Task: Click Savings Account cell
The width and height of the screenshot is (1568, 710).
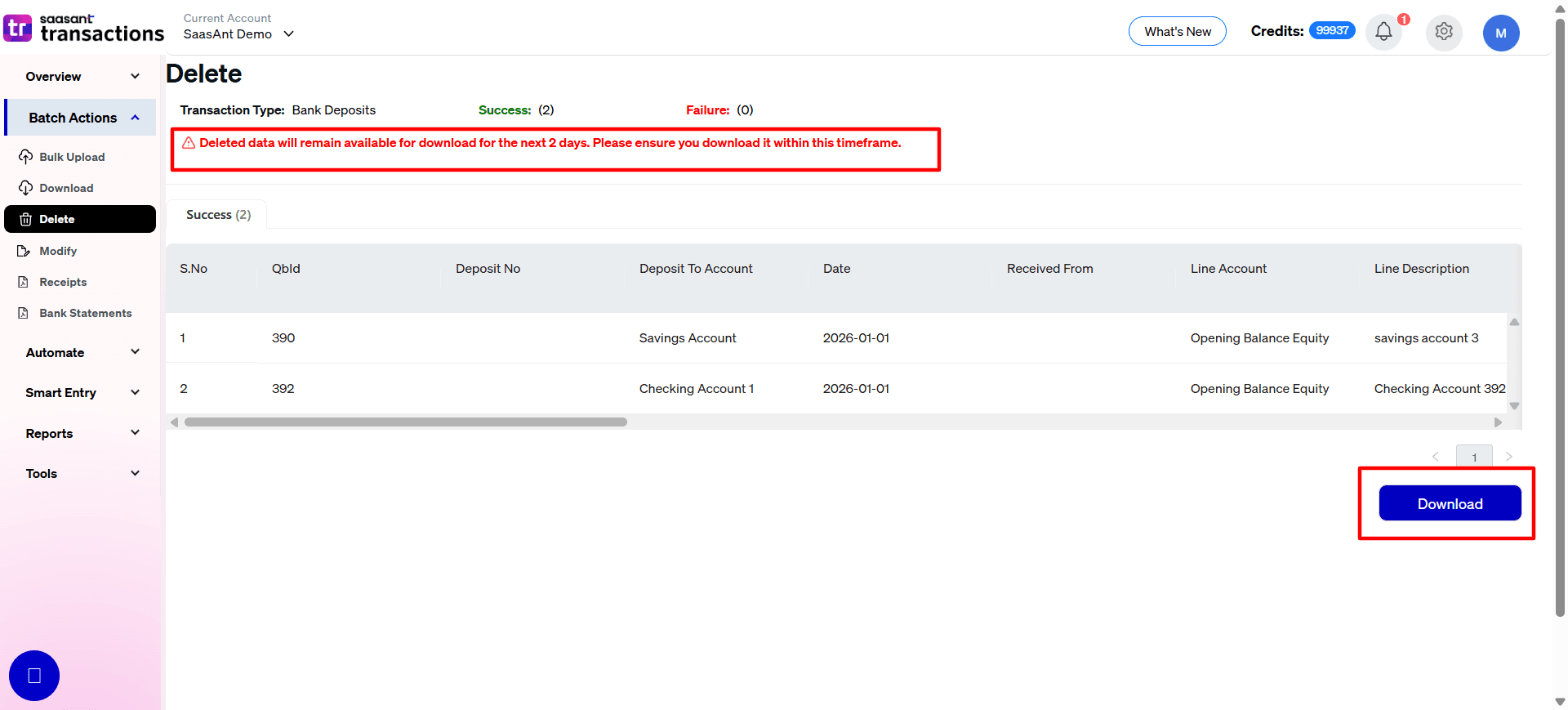Action: pos(688,338)
